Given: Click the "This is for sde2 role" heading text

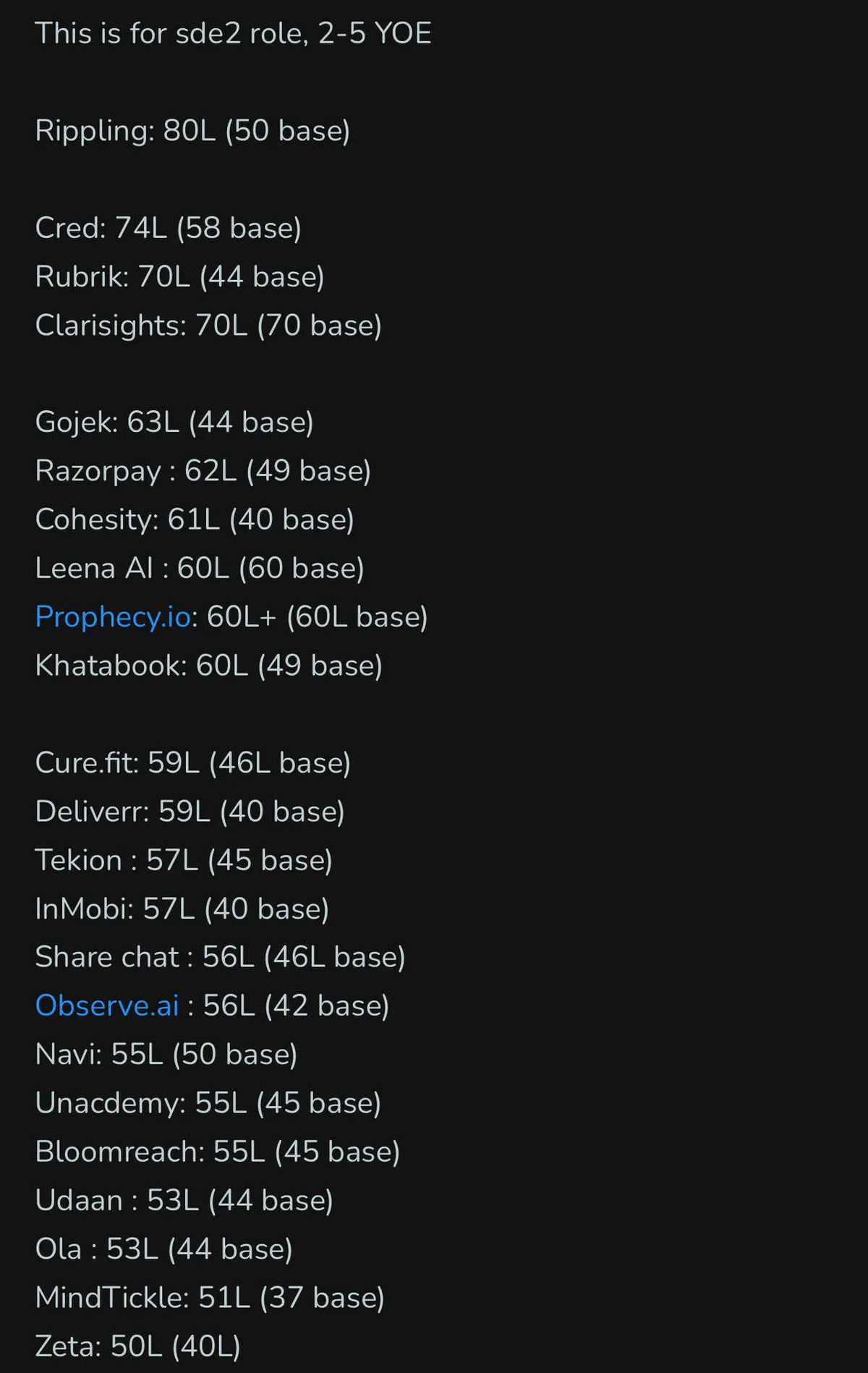Looking at the screenshot, I should pos(233,33).
